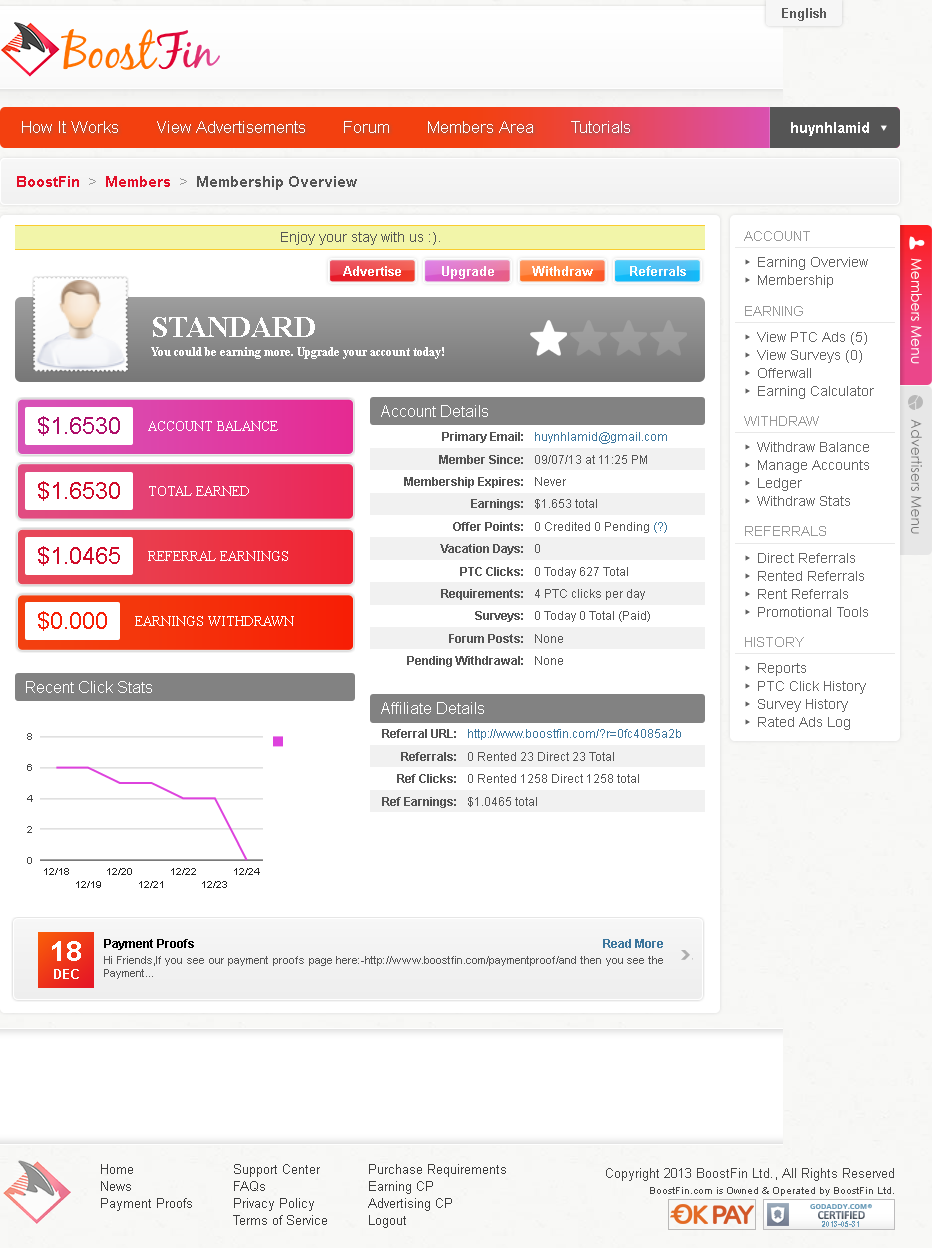Open Earning Overview in sidebar
Viewport: 932px width, 1248px height.
(812, 262)
